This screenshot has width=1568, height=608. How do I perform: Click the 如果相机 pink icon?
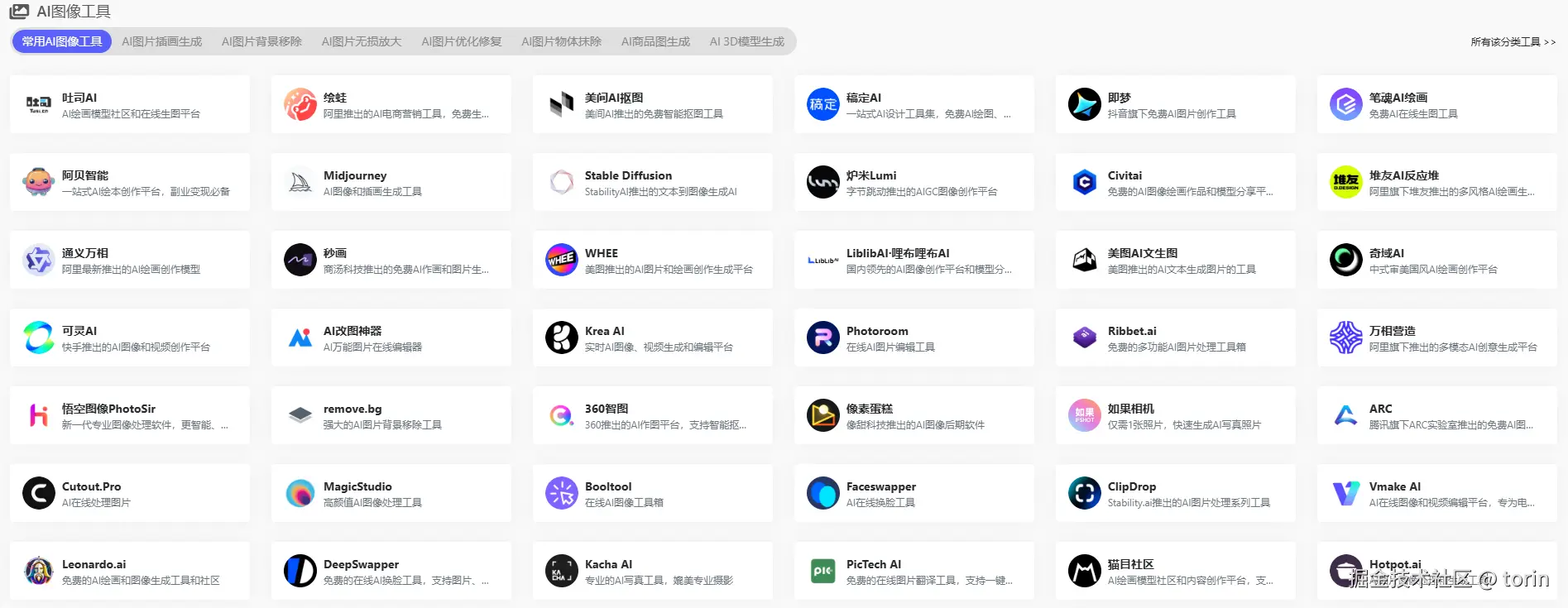click(x=1085, y=415)
